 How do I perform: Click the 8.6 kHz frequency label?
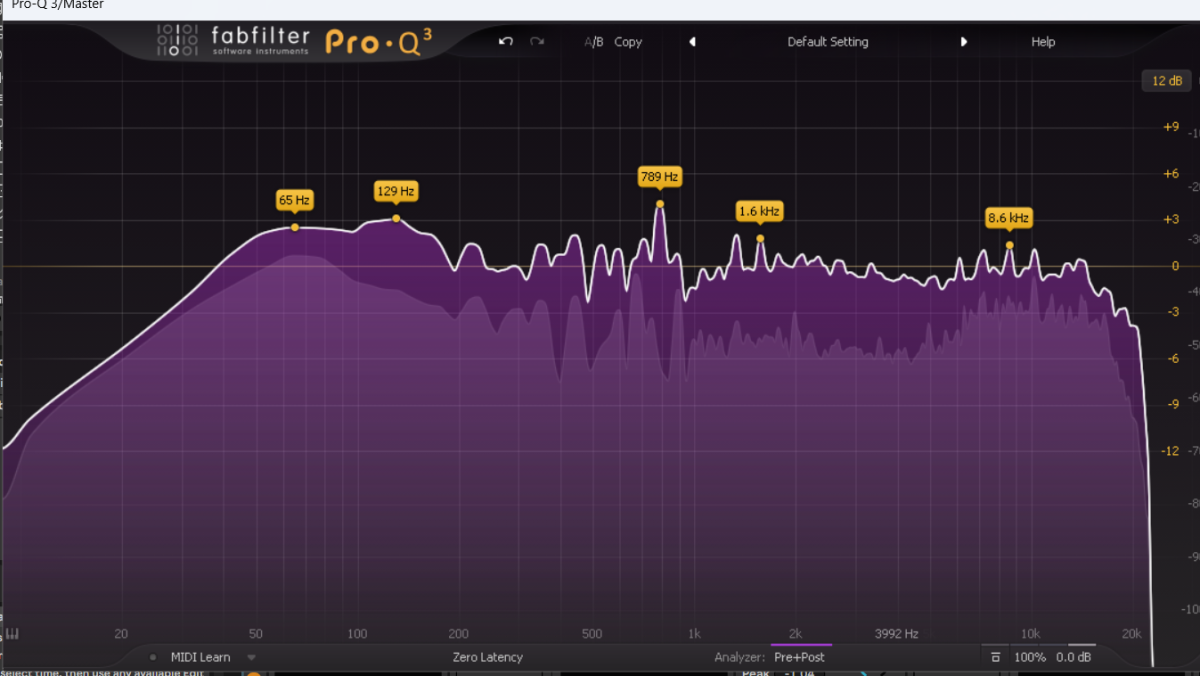[1008, 217]
